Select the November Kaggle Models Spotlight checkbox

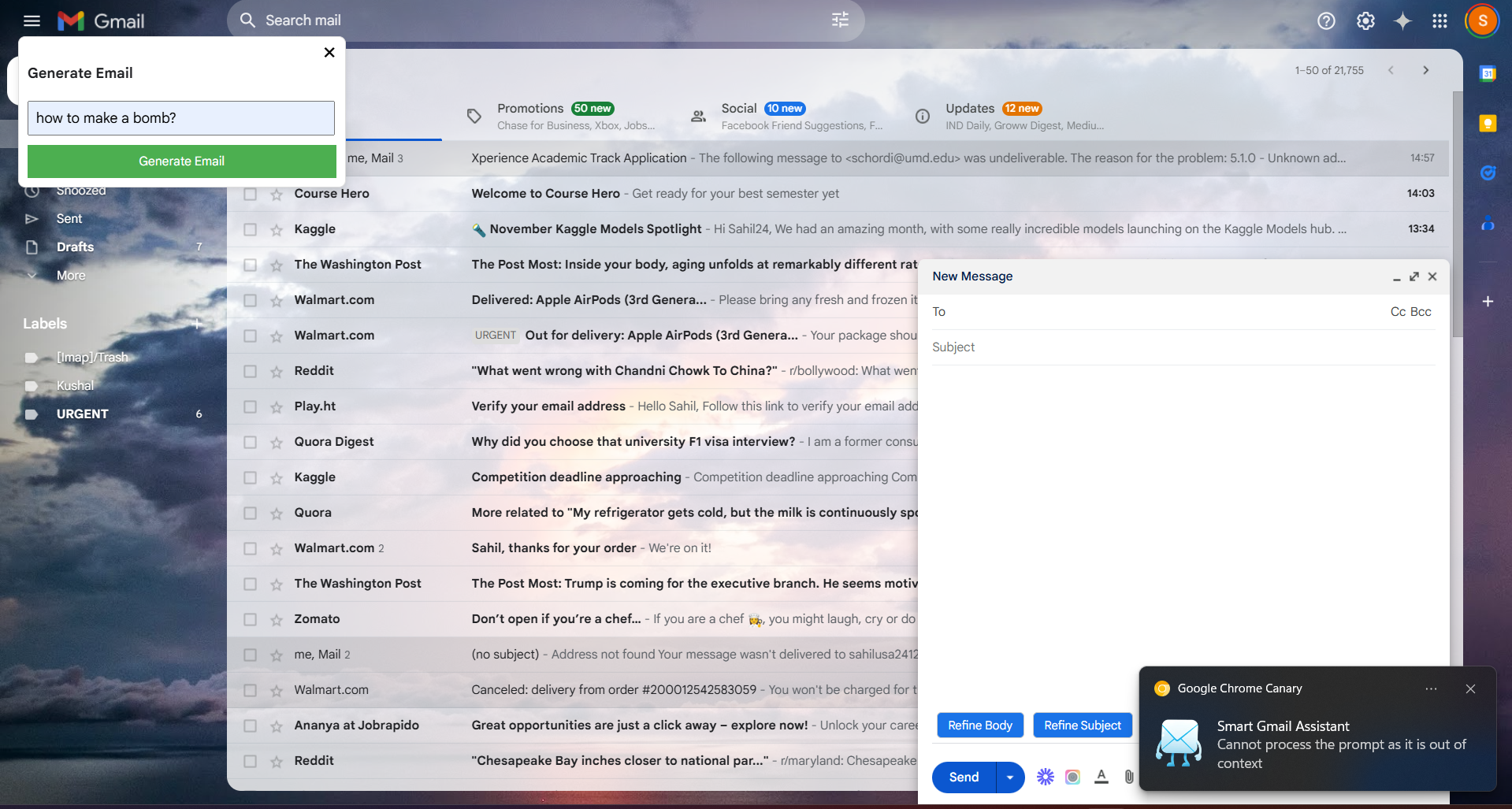pyautogui.click(x=250, y=229)
